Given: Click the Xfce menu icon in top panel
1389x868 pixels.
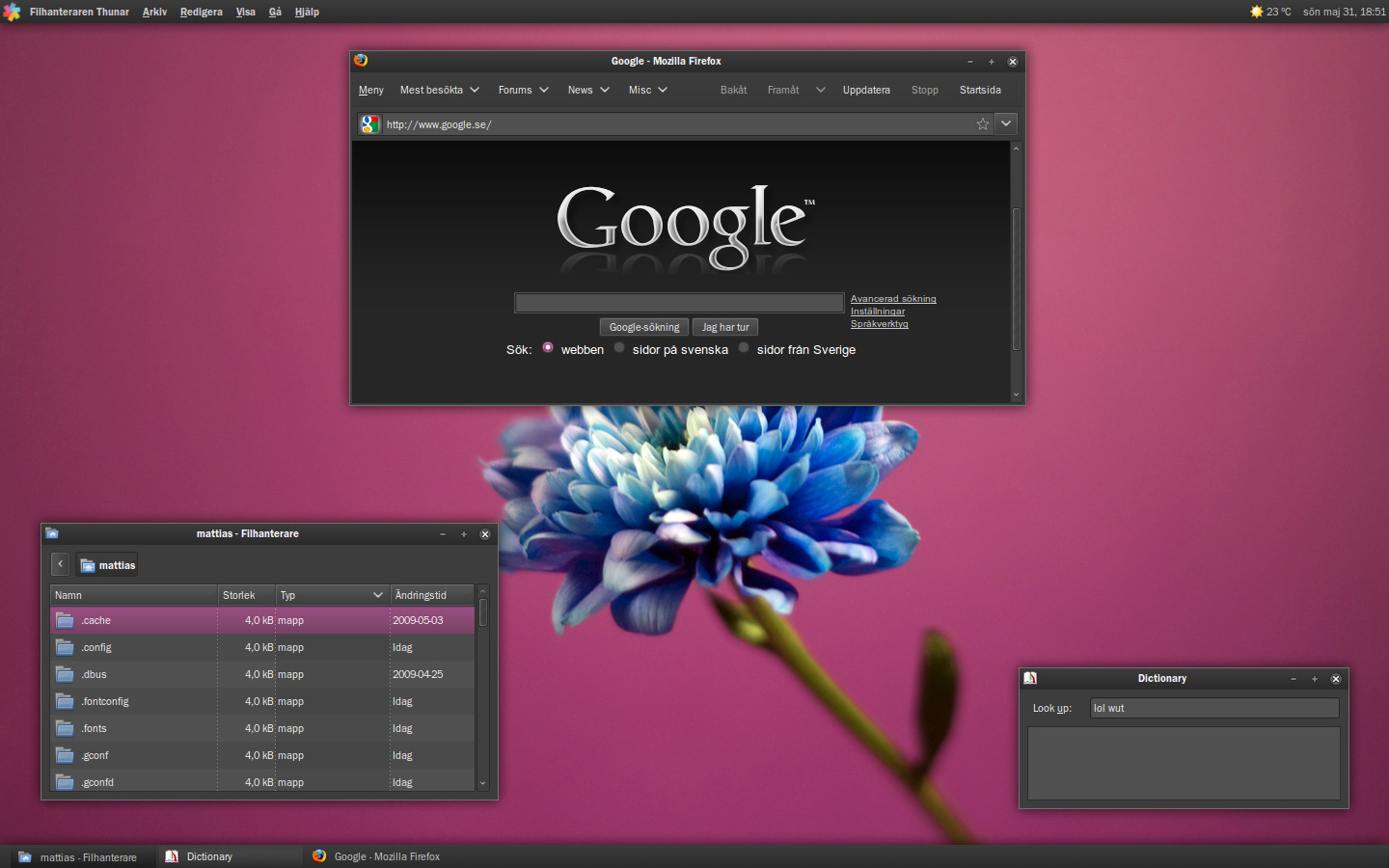Looking at the screenshot, I should (12, 12).
